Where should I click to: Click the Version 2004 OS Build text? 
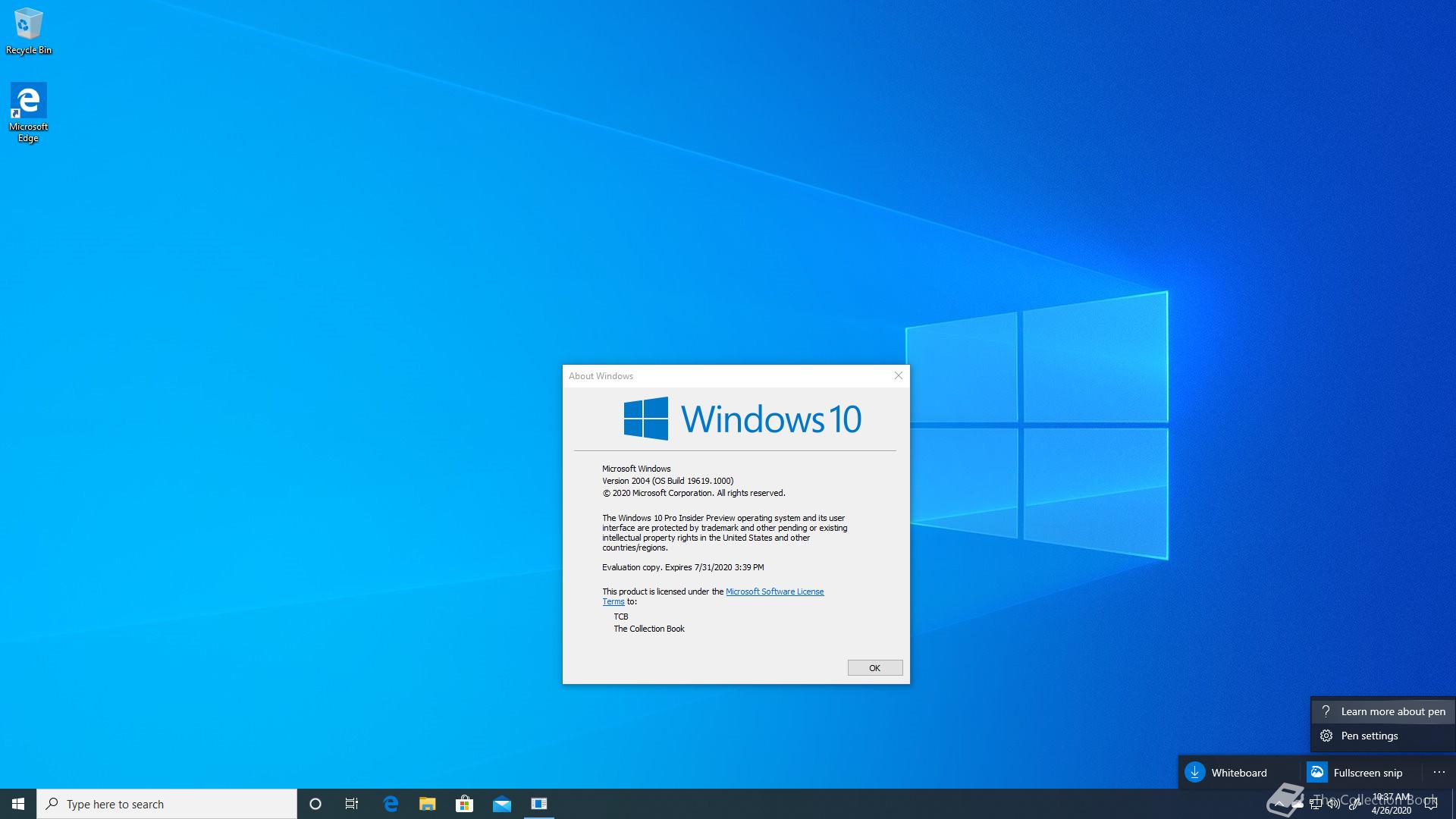pyautogui.click(x=667, y=481)
